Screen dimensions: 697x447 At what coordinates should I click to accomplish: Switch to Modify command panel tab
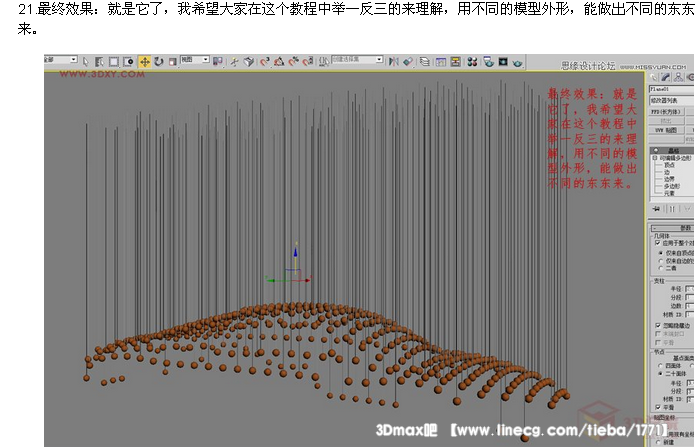coord(666,78)
